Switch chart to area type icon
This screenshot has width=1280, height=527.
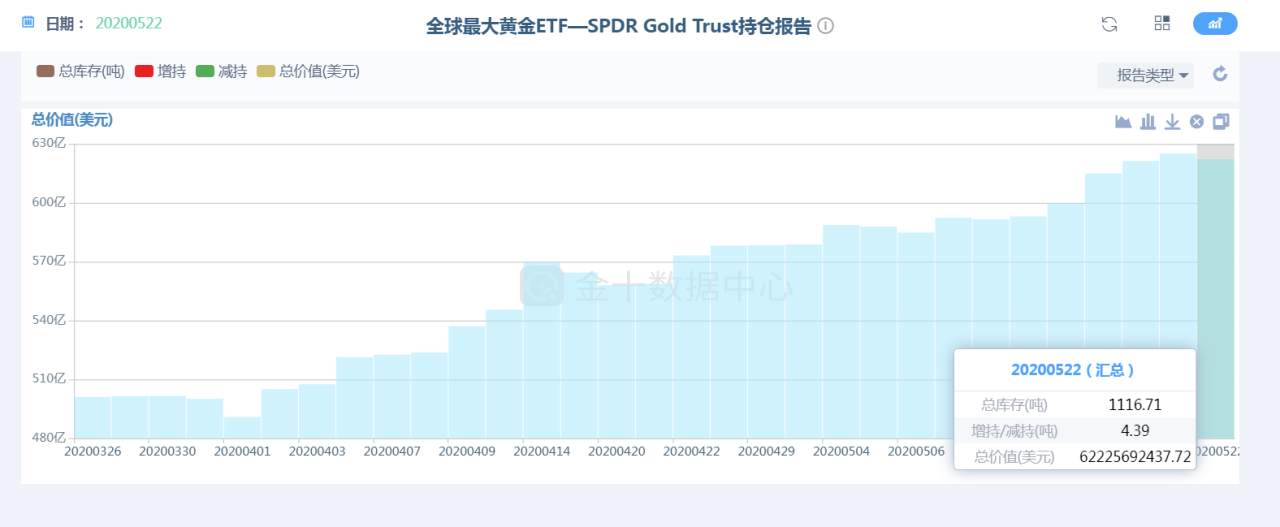(1124, 122)
